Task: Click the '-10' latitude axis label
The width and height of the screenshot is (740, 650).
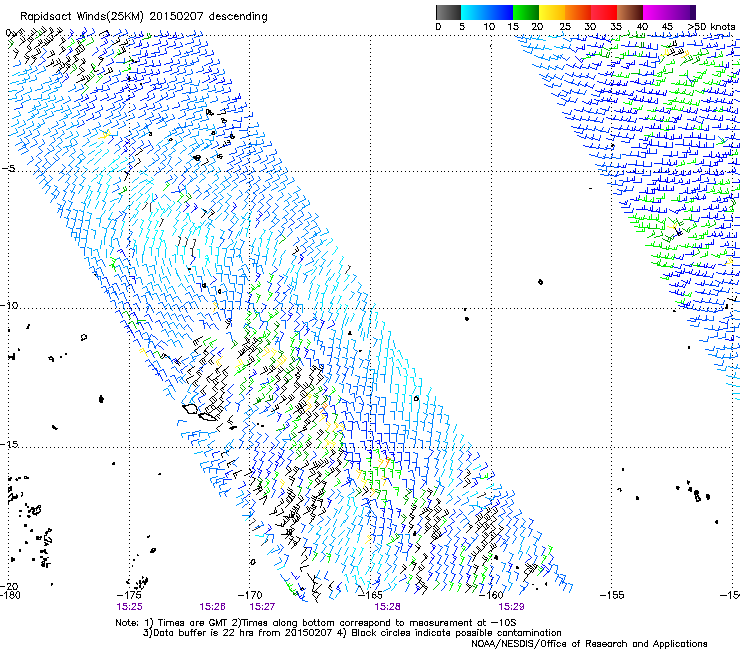Action: tap(9, 305)
